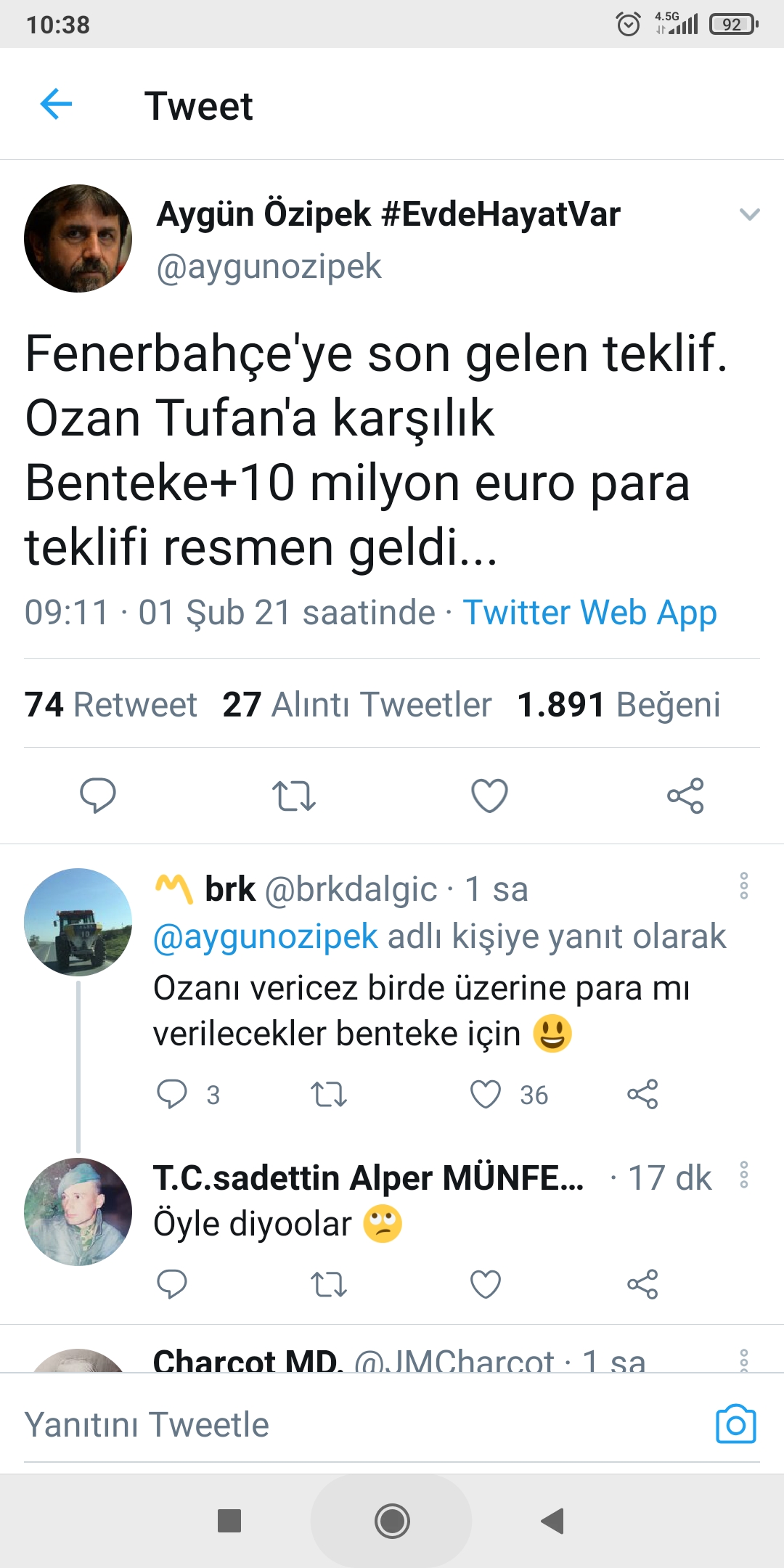Share the 'Öyle diyoolar' reply
Image resolution: width=784 pixels, height=1568 pixels.
tap(642, 1284)
